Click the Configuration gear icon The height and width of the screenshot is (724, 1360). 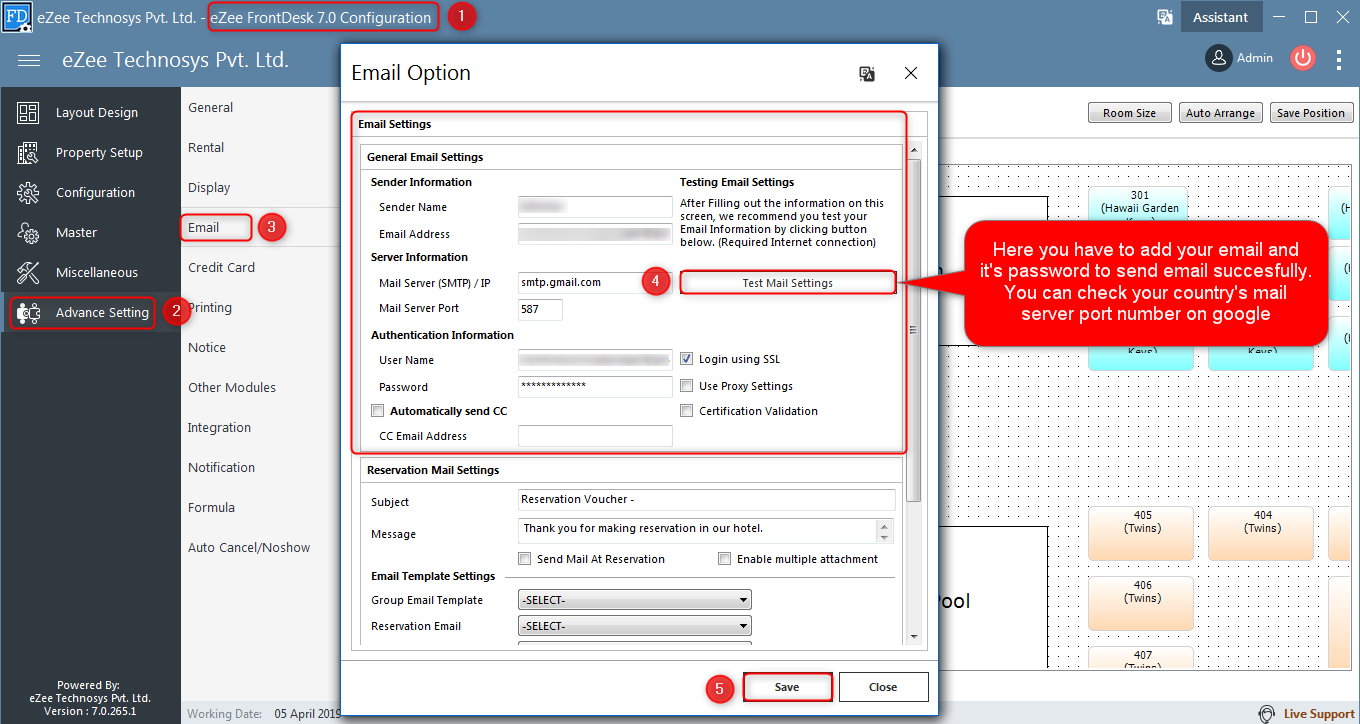[28, 193]
